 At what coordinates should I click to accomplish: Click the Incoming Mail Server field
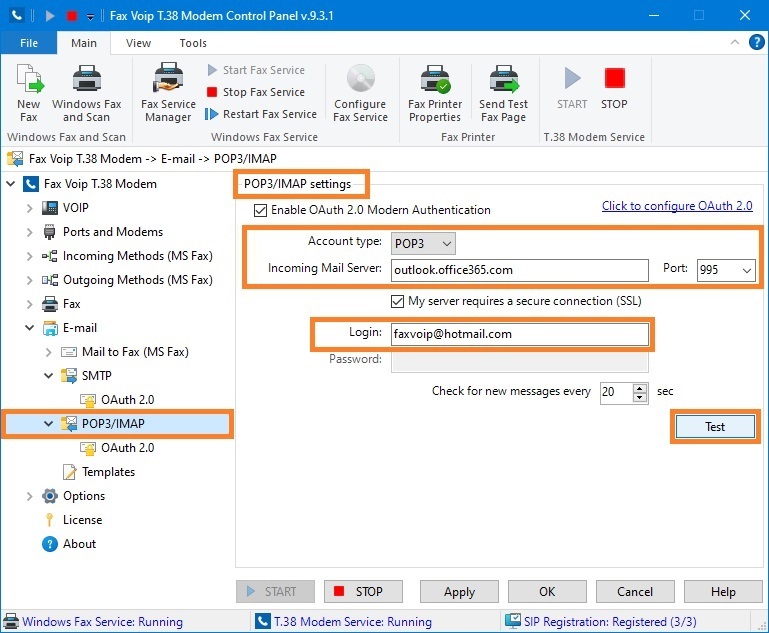tap(519, 270)
